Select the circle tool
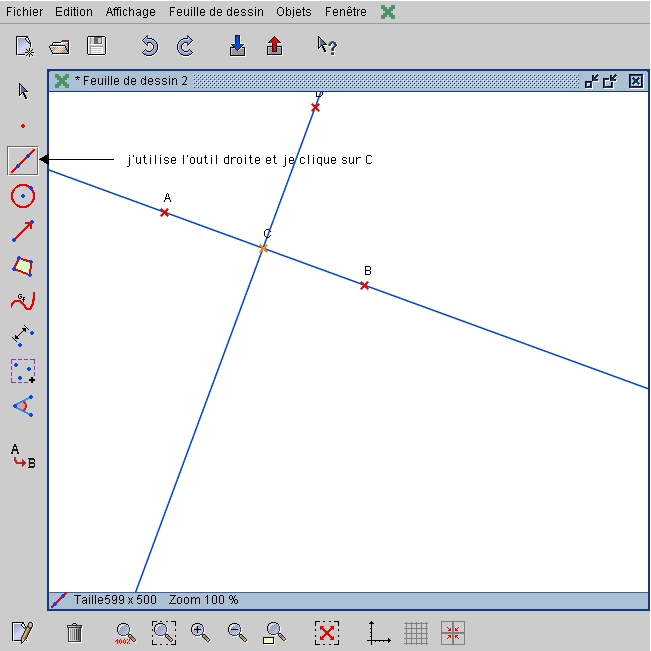This screenshot has height=651, width=651. tap(23, 196)
